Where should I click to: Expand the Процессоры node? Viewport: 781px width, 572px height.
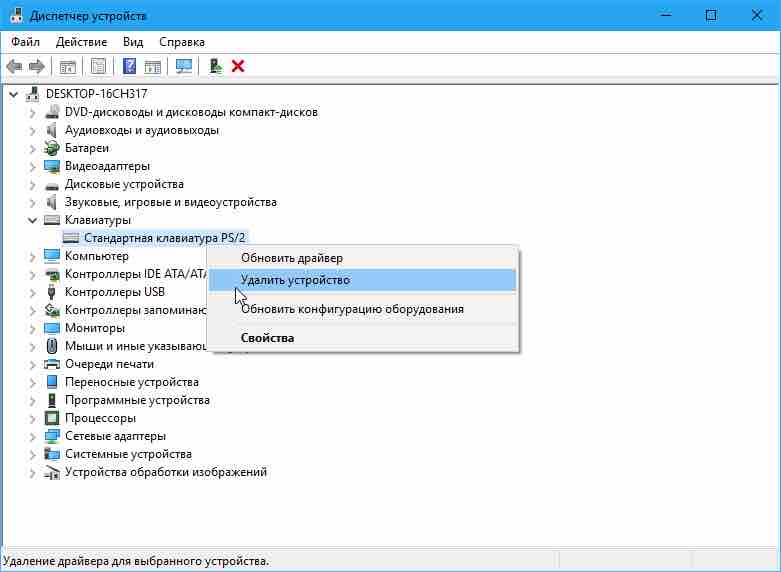33,418
